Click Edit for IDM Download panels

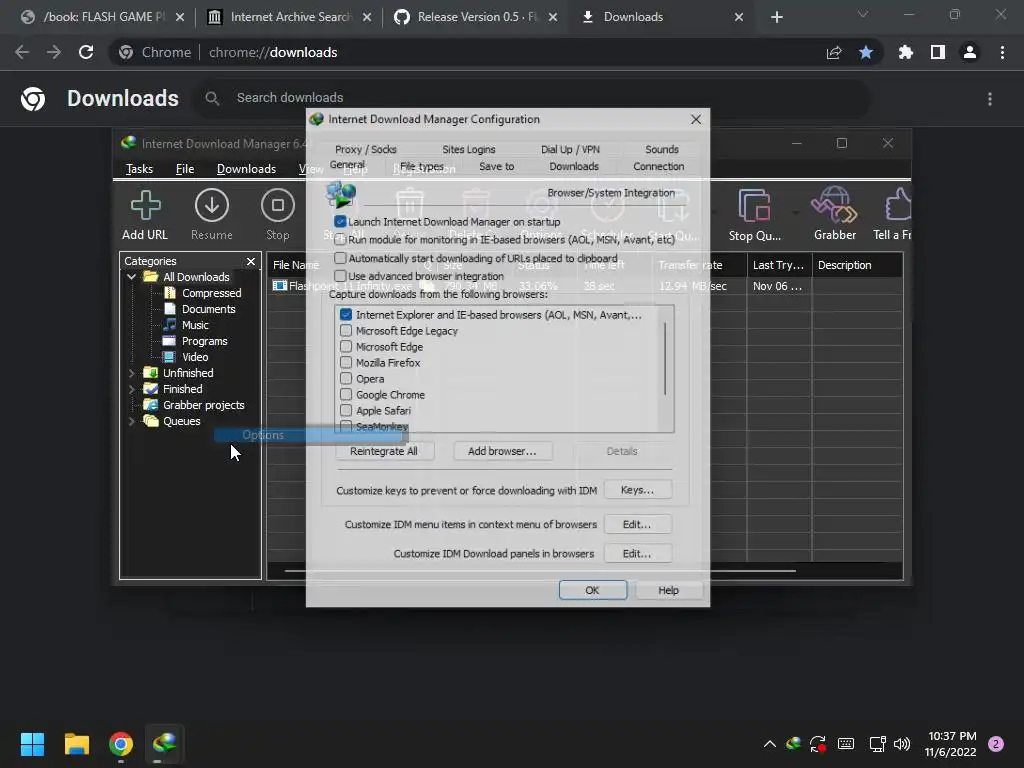[x=637, y=554]
